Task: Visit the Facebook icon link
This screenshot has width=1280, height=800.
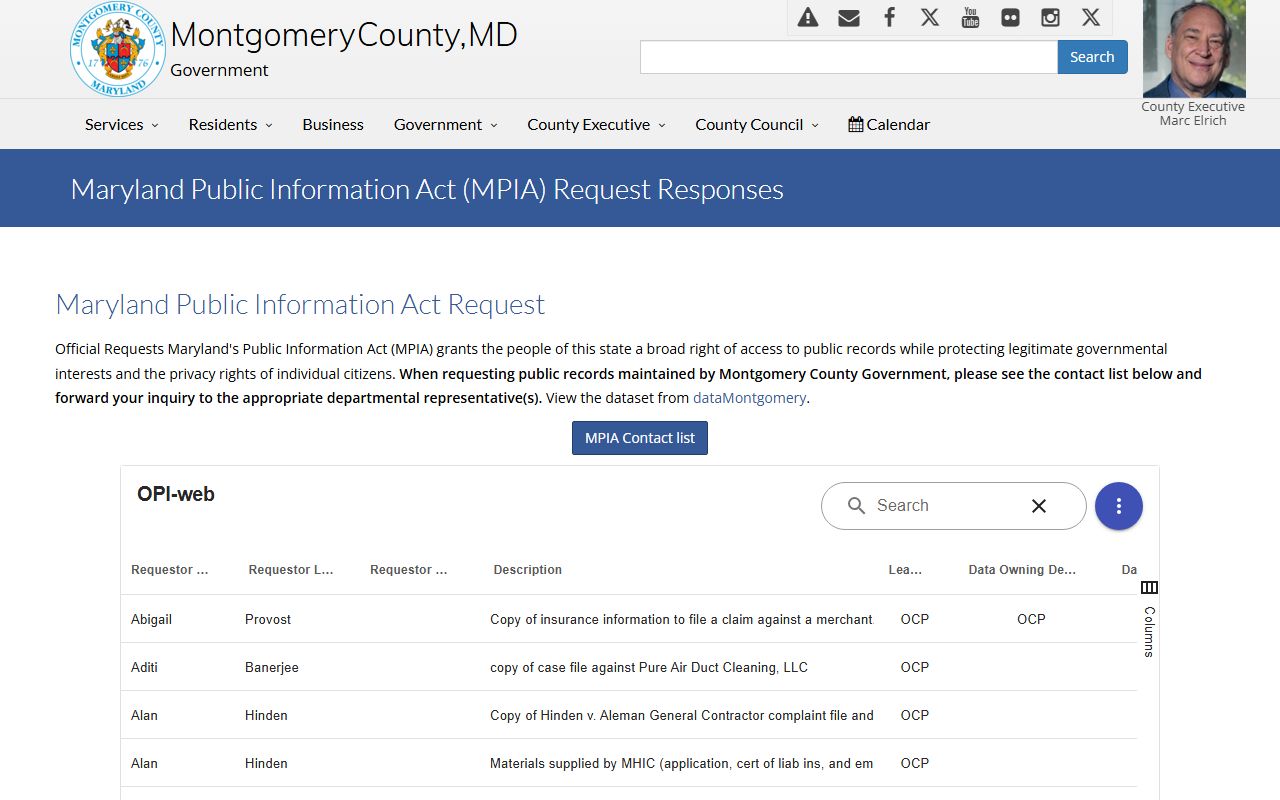Action: [x=889, y=17]
